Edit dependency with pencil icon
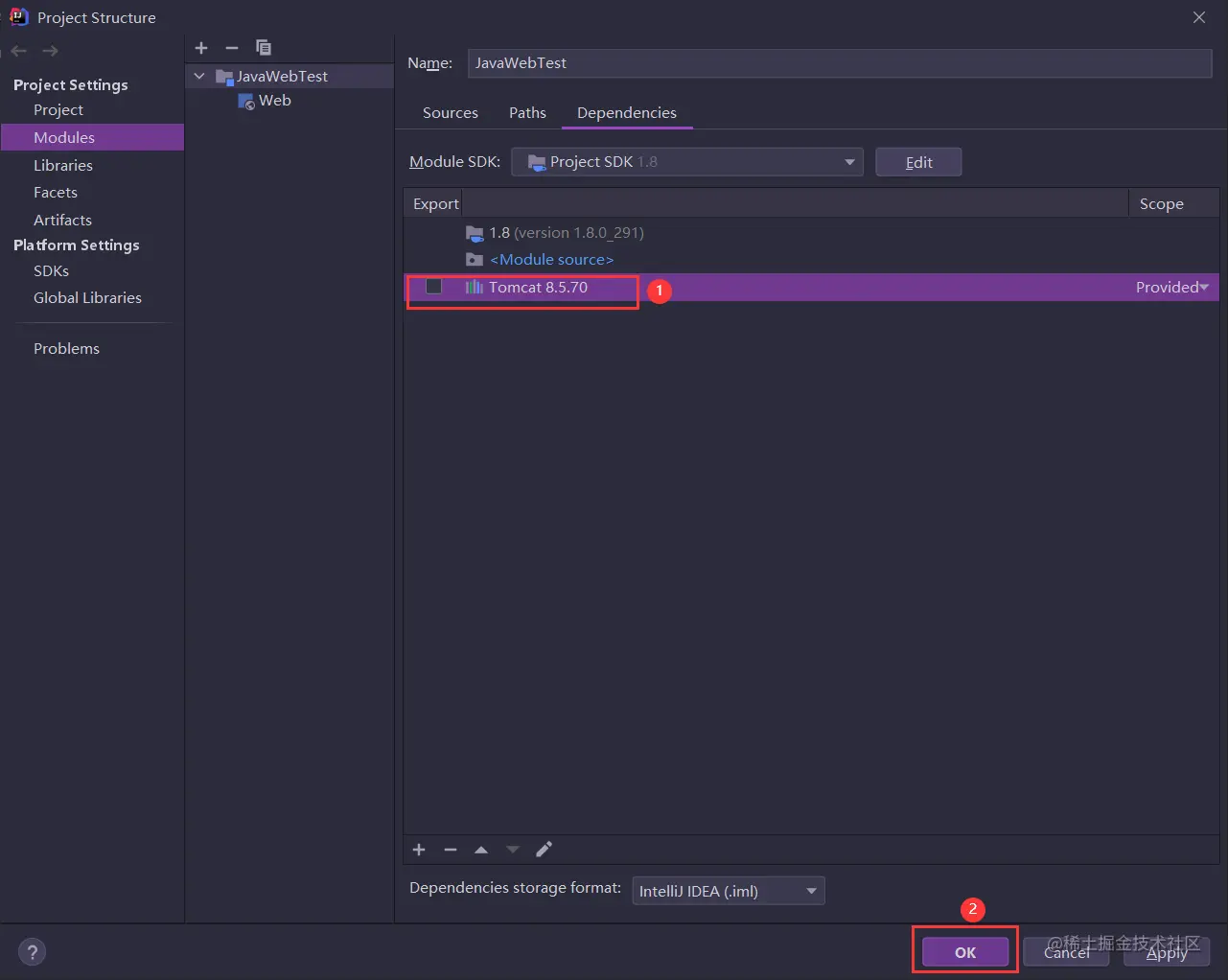 click(x=544, y=850)
